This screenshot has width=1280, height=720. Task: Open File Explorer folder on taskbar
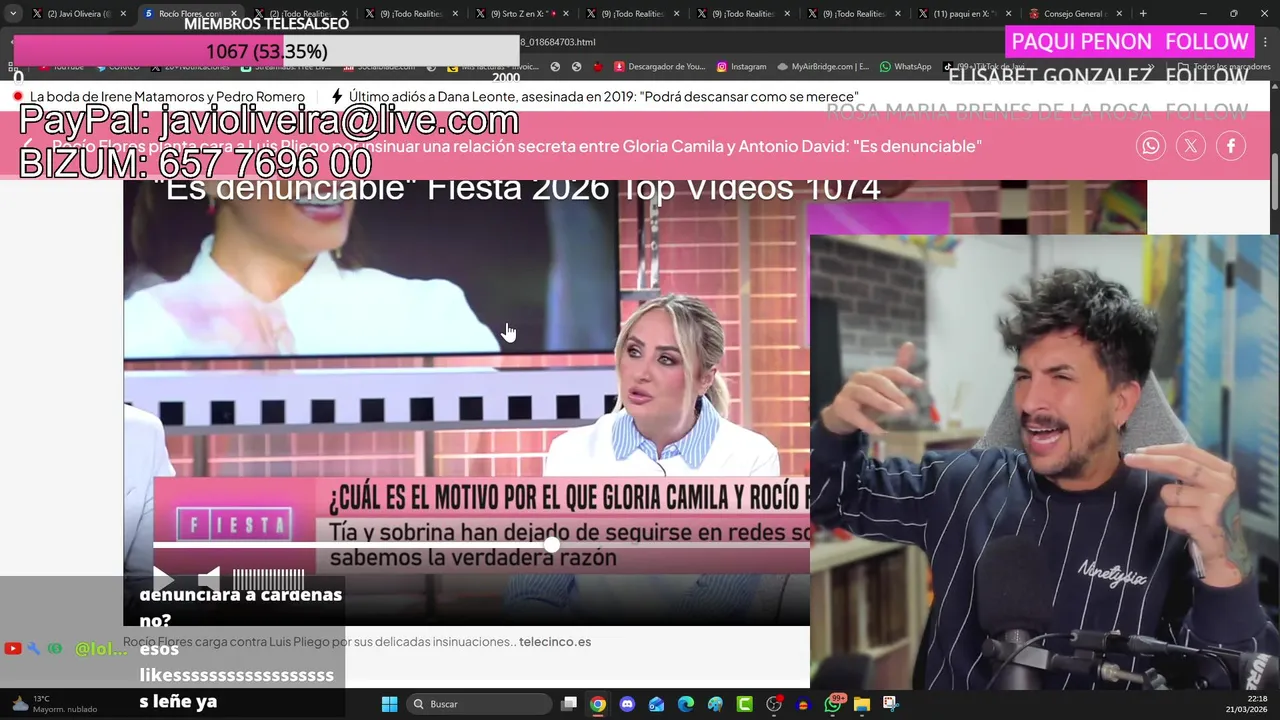[862, 704]
